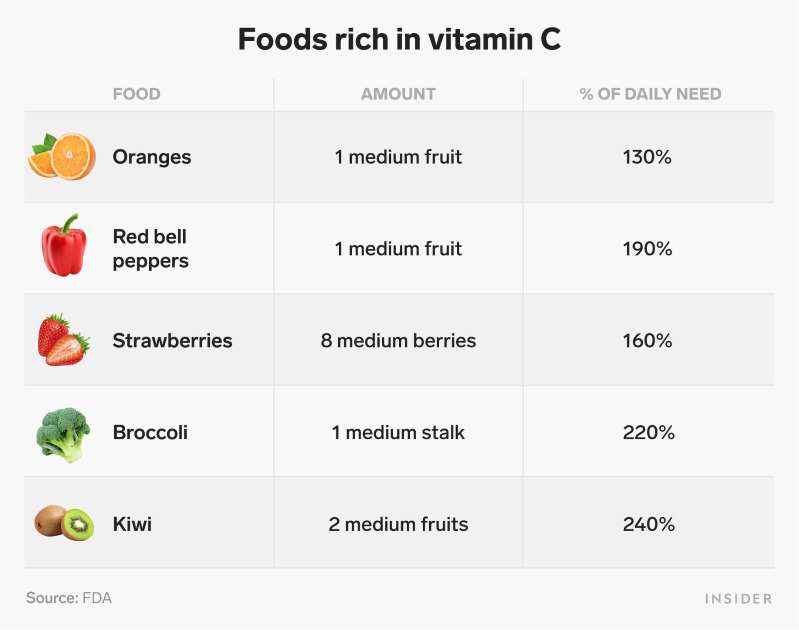This screenshot has height=630, width=799.
Task: Select the % OF DAILY NEED header
Action: click(x=650, y=94)
